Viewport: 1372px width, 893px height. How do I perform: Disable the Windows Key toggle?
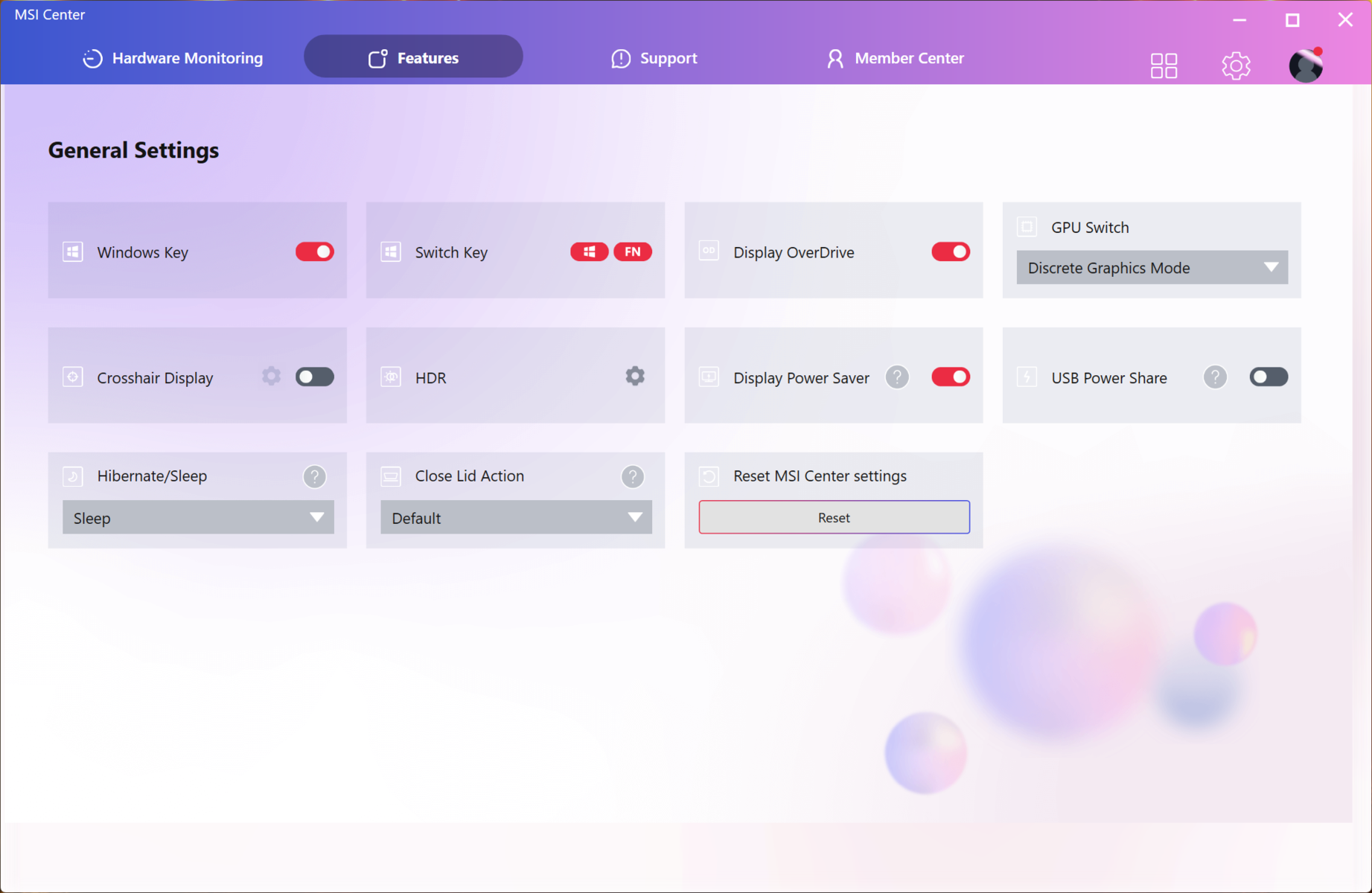tap(314, 252)
